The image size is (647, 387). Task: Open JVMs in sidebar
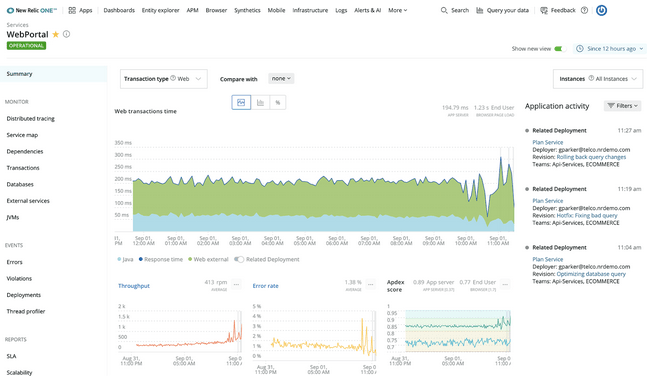click(x=13, y=217)
